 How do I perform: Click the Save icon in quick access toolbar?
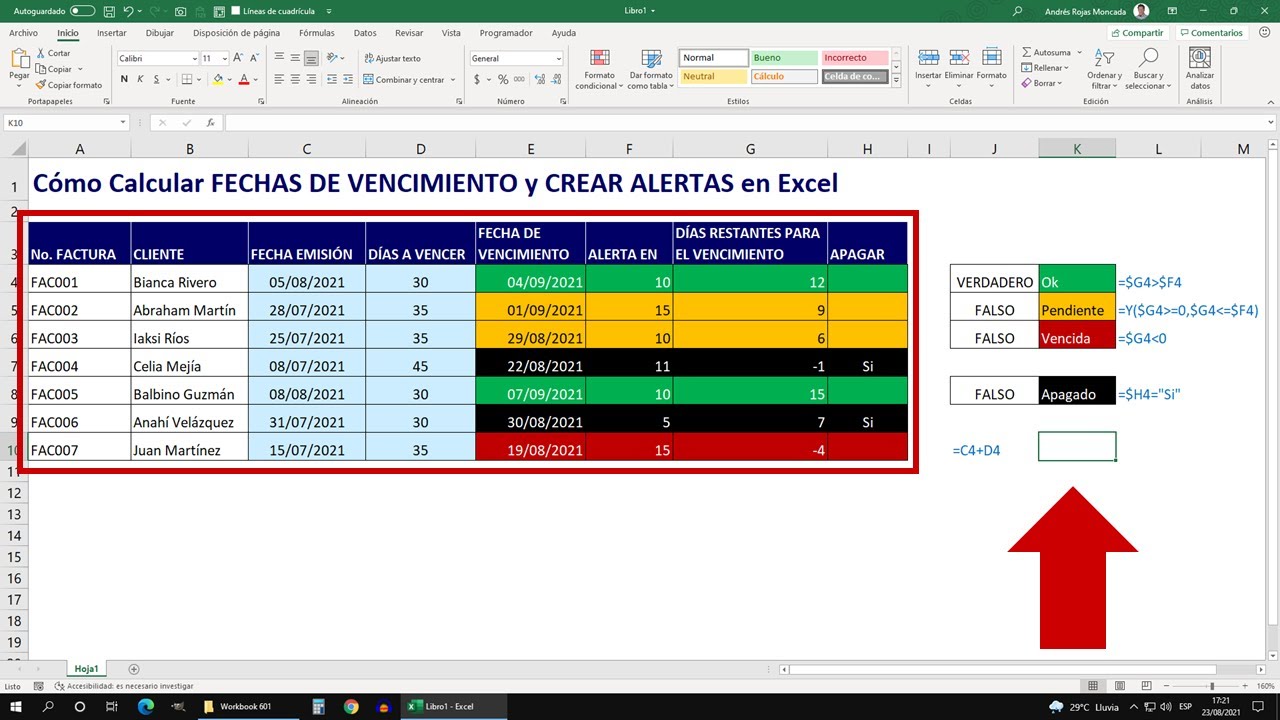pyautogui.click(x=110, y=11)
